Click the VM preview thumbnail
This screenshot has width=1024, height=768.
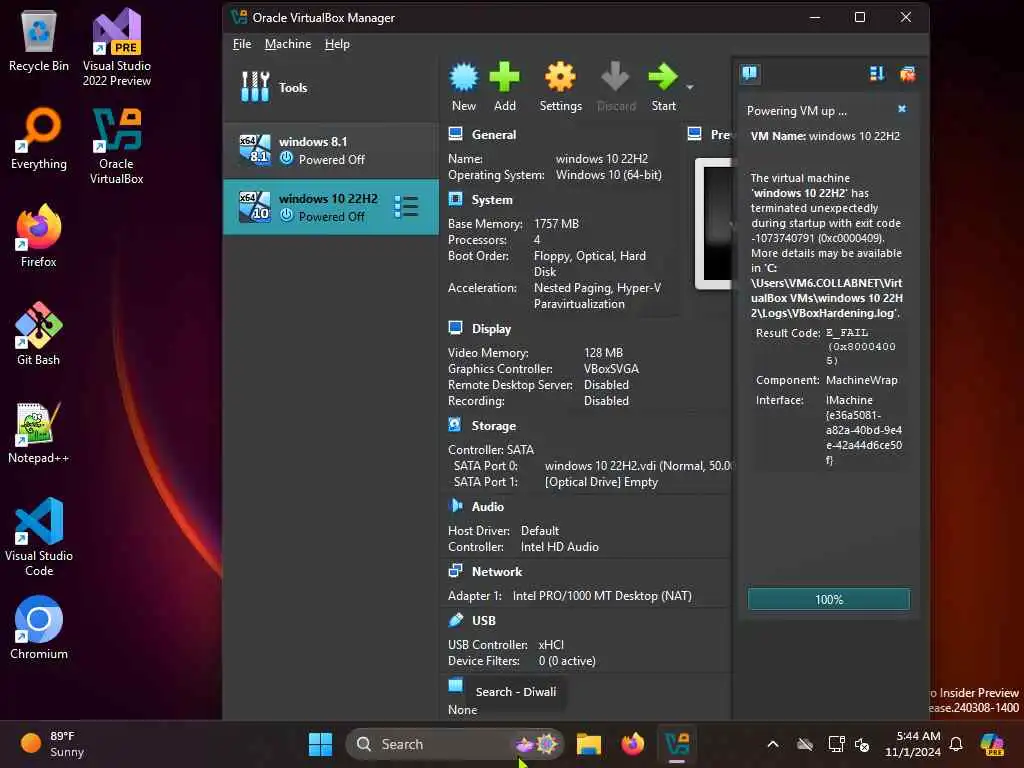coord(713,223)
